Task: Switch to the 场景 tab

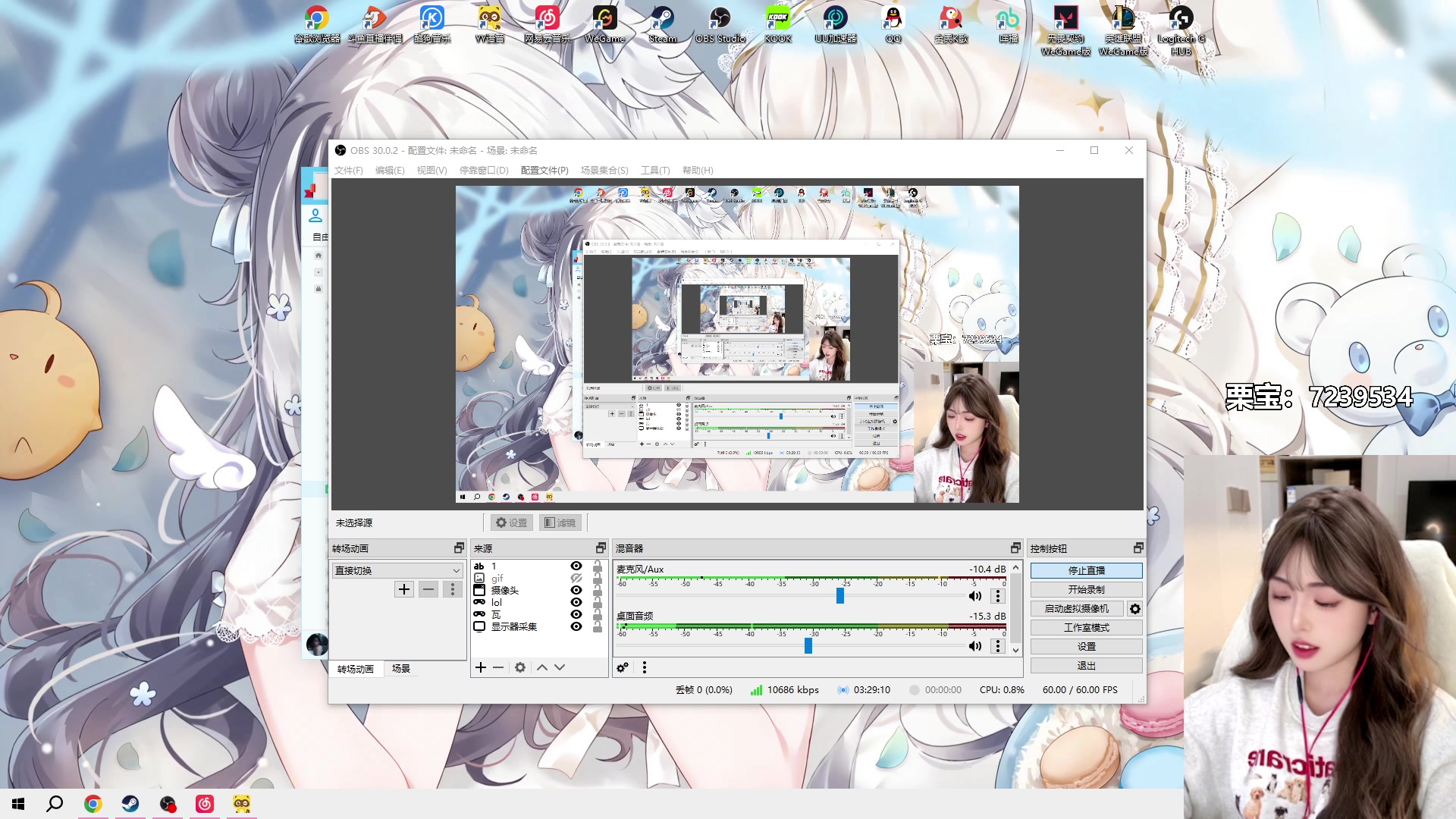Action: click(x=400, y=669)
